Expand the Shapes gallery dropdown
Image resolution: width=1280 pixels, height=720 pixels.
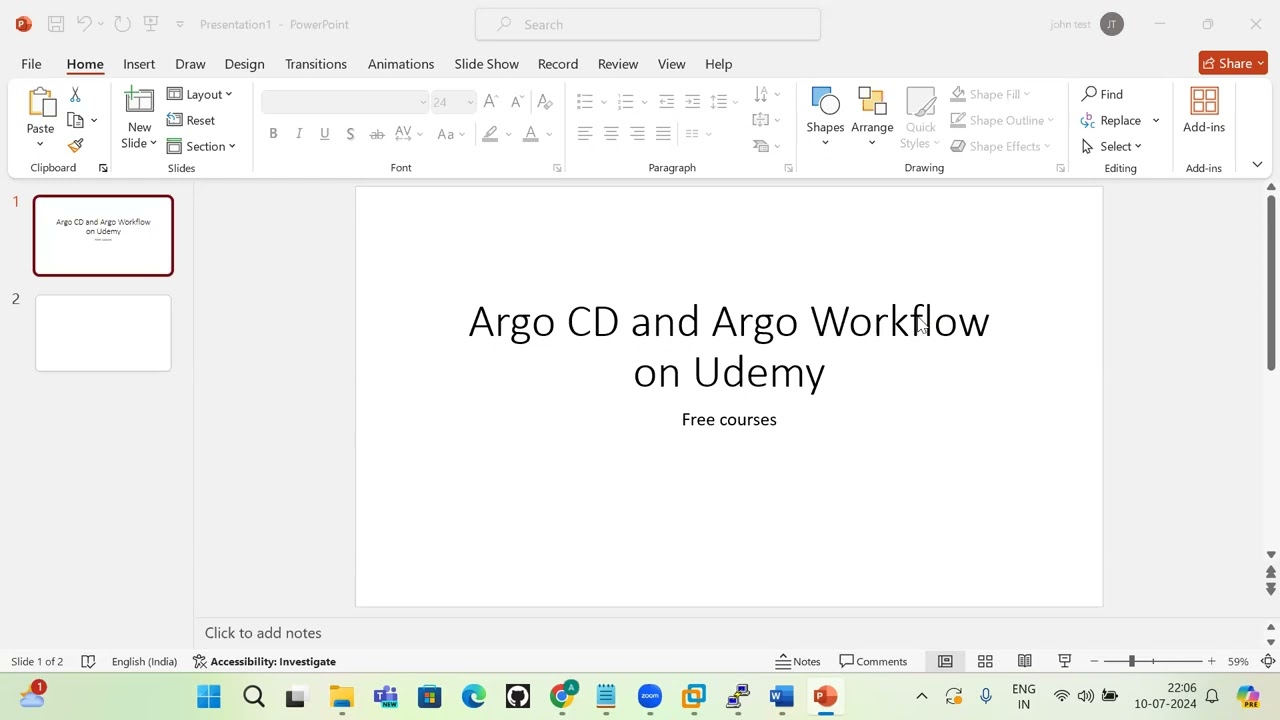point(825,142)
